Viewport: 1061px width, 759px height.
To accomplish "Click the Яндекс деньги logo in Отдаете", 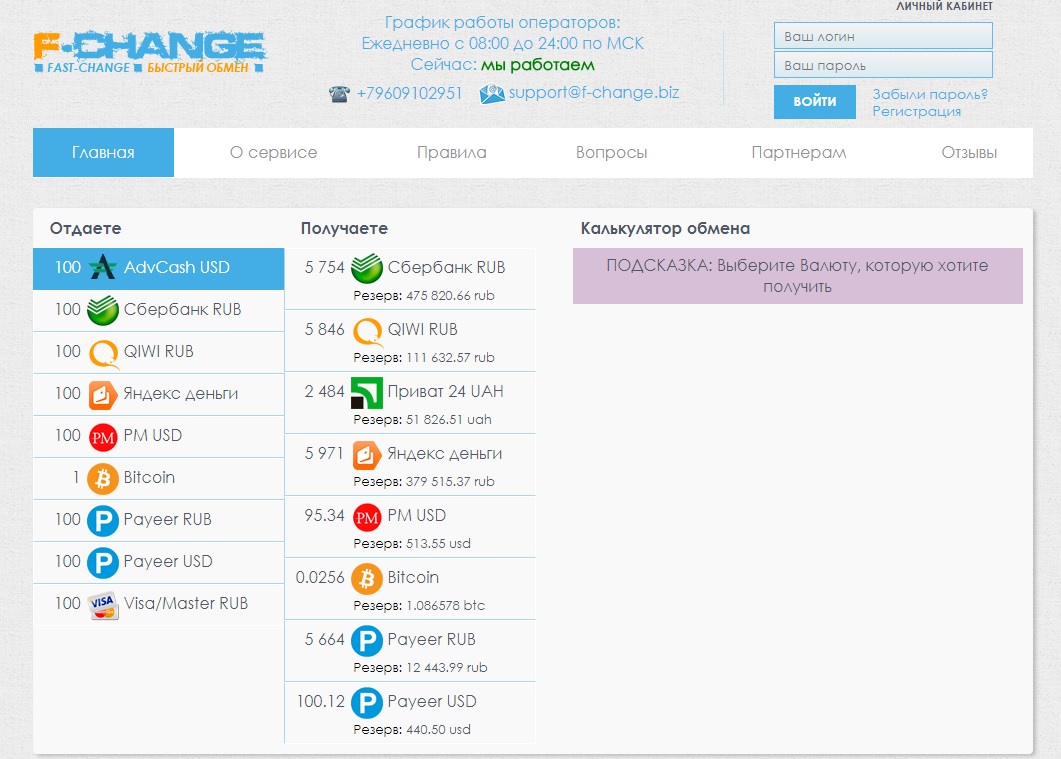I will 103,395.
